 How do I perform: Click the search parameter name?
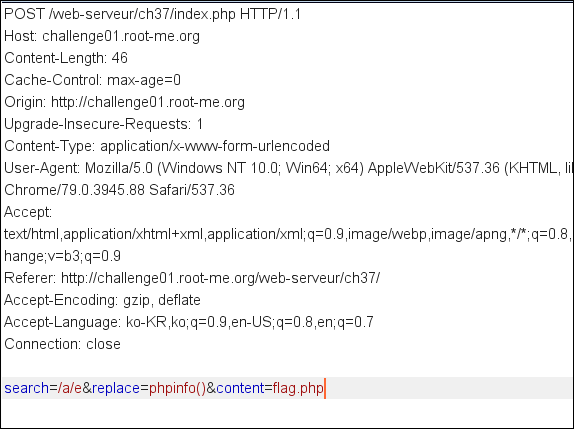tap(26, 388)
